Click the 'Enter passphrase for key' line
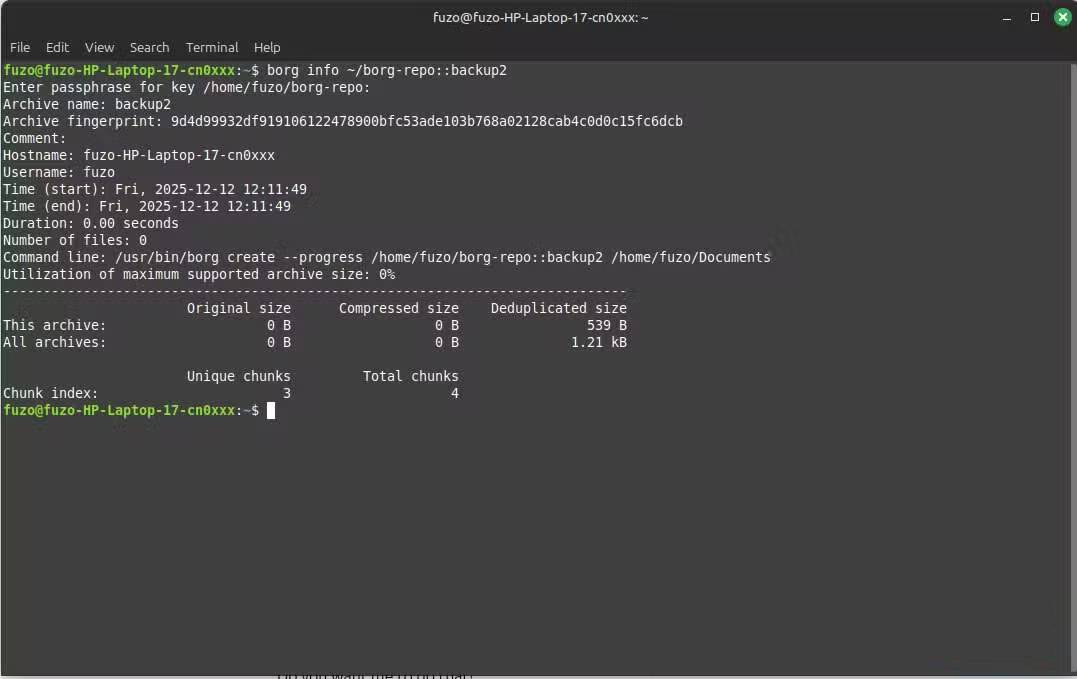 tap(186, 87)
